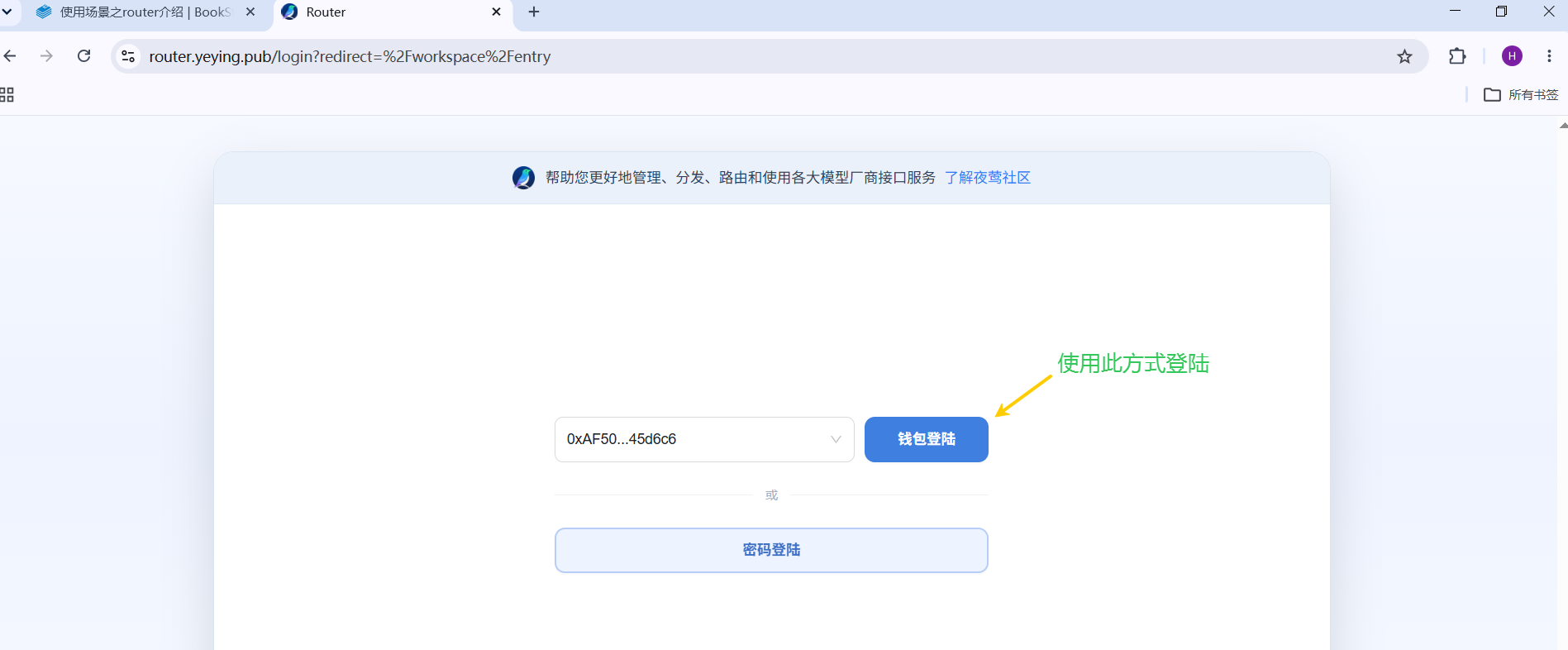Switch to the 使用场景之router介绍 tab

coord(145,12)
